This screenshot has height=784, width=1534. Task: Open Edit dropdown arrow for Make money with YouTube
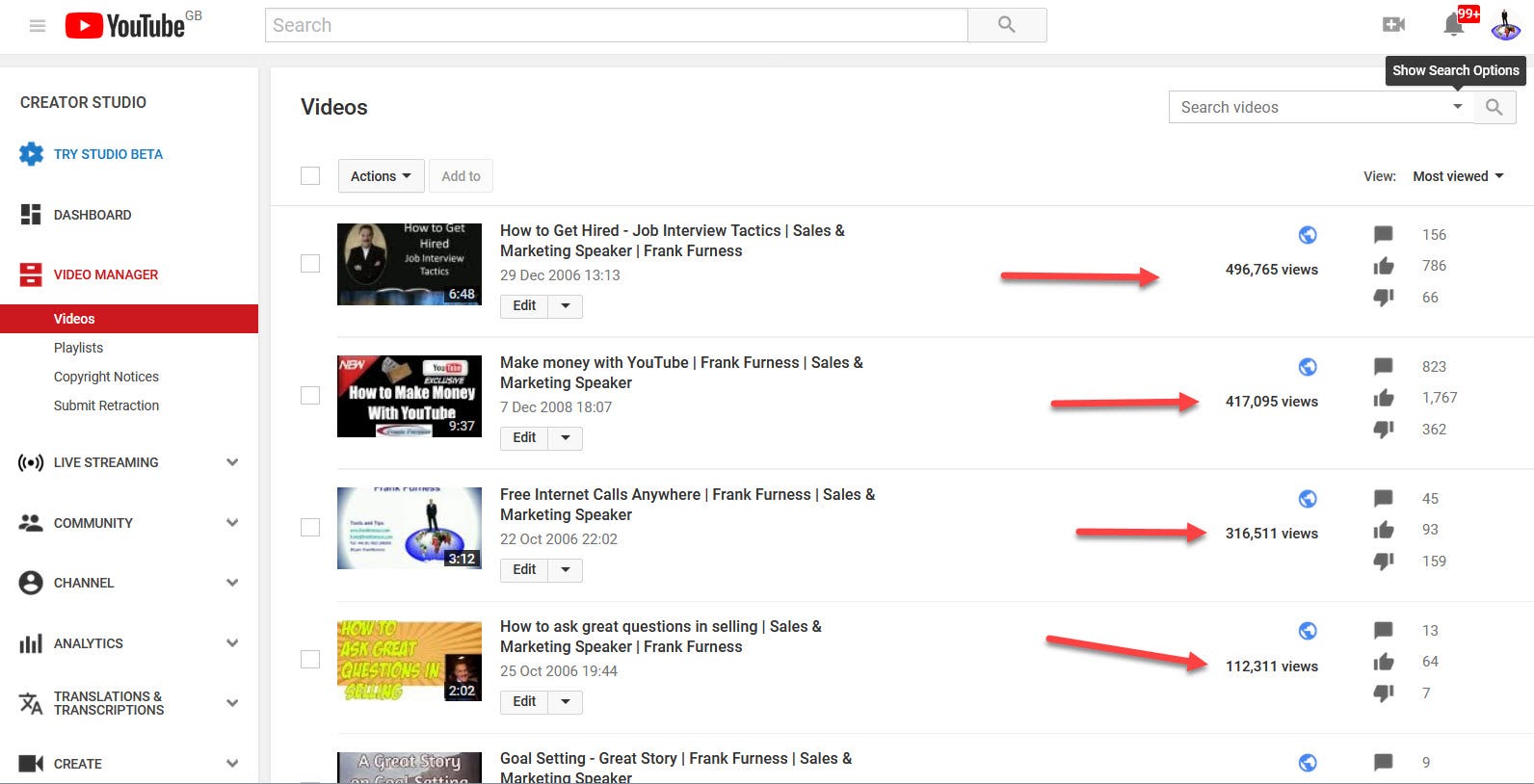[x=566, y=438]
